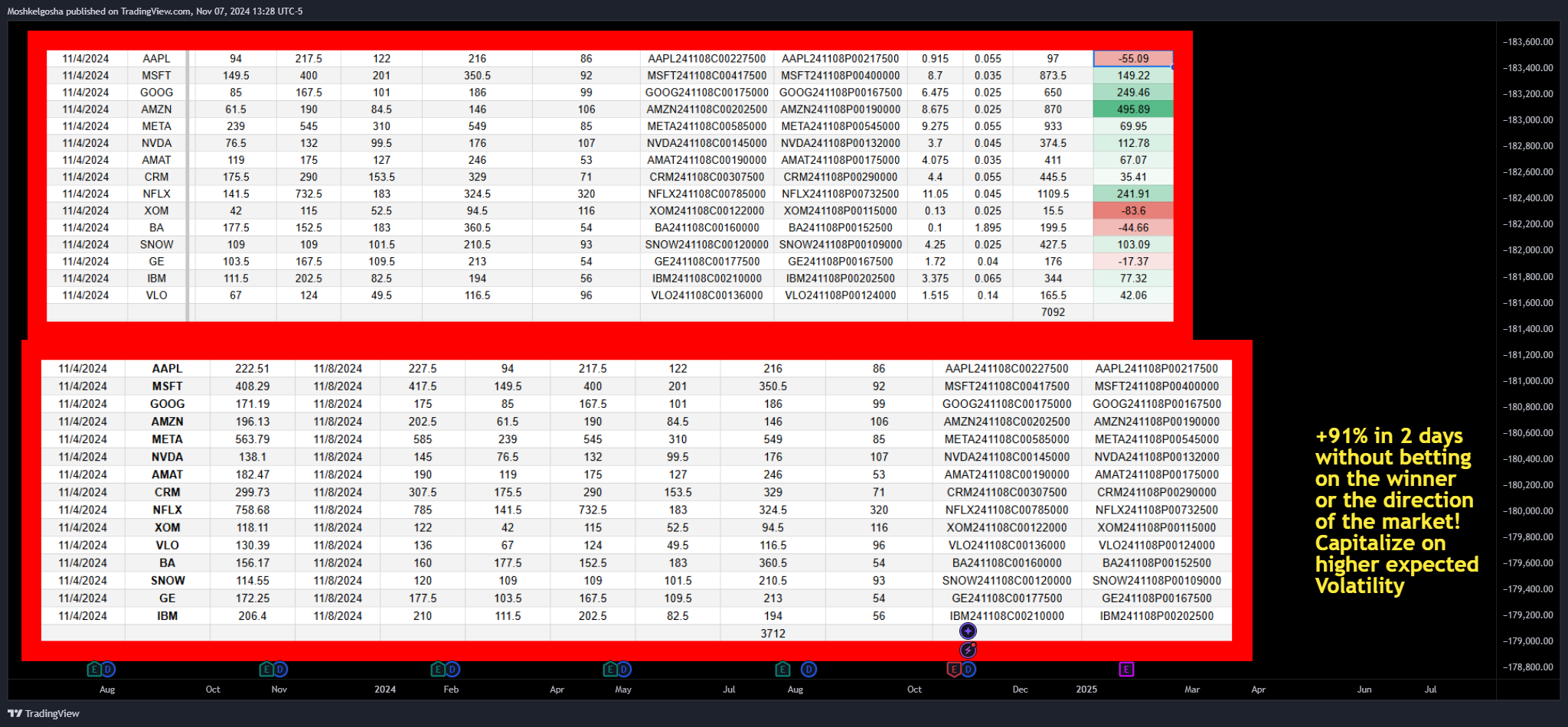Click price level 181,000.00 on the scale
Image resolution: width=1568 pixels, height=727 pixels.
click(x=1529, y=381)
